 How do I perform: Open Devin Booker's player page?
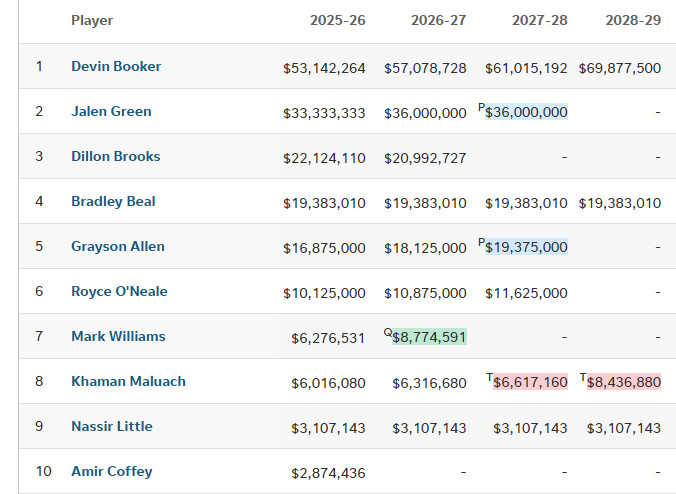pyautogui.click(x=116, y=66)
